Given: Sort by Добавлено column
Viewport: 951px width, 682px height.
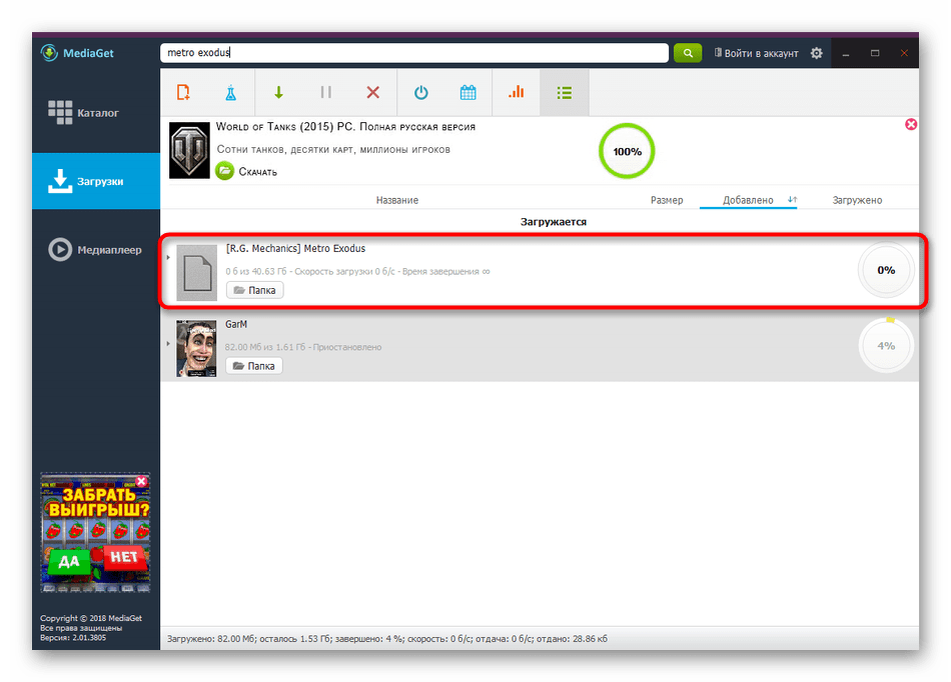Looking at the screenshot, I should 748,200.
